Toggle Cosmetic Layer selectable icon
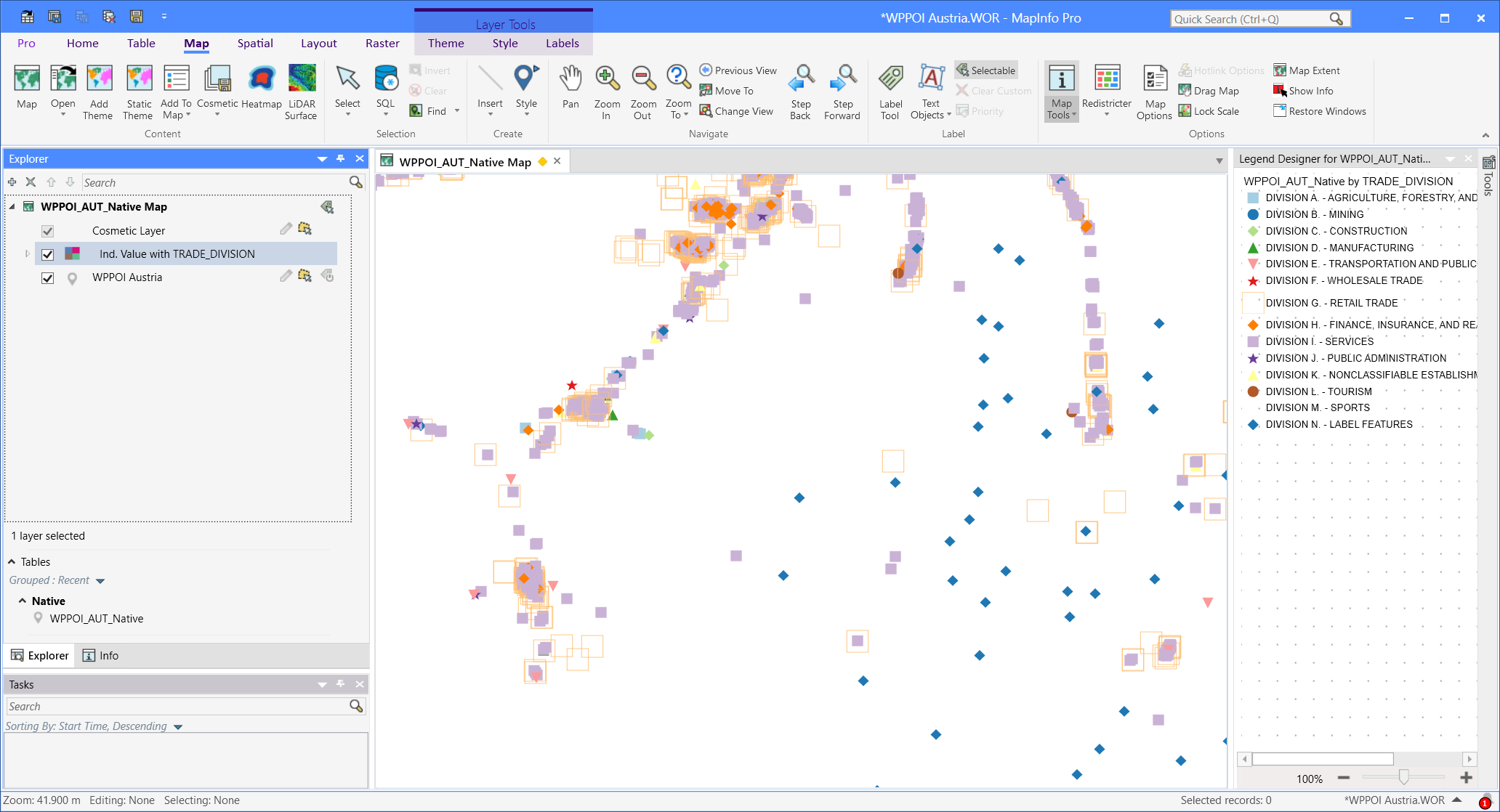The height and width of the screenshot is (812, 1500). (305, 230)
